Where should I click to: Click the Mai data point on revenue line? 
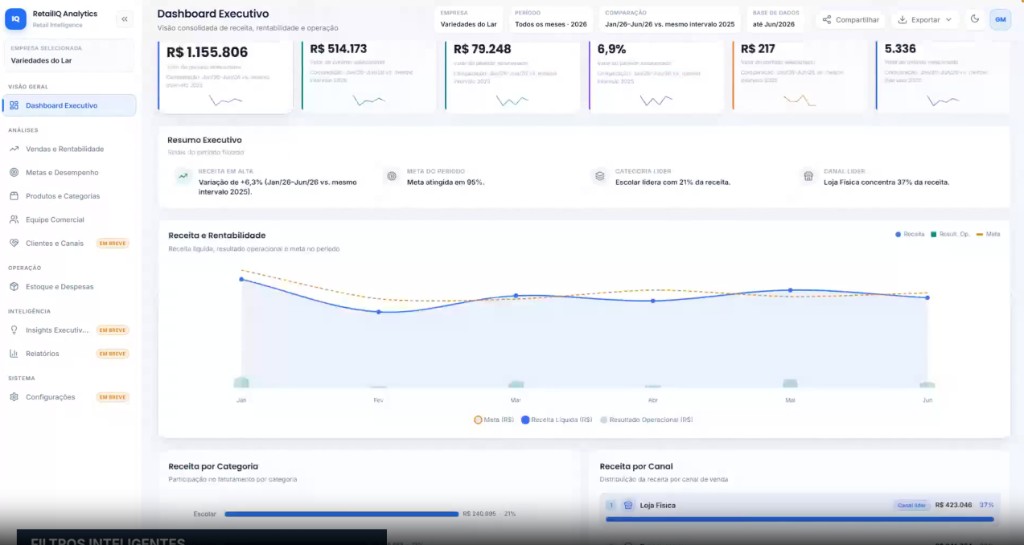coord(790,290)
